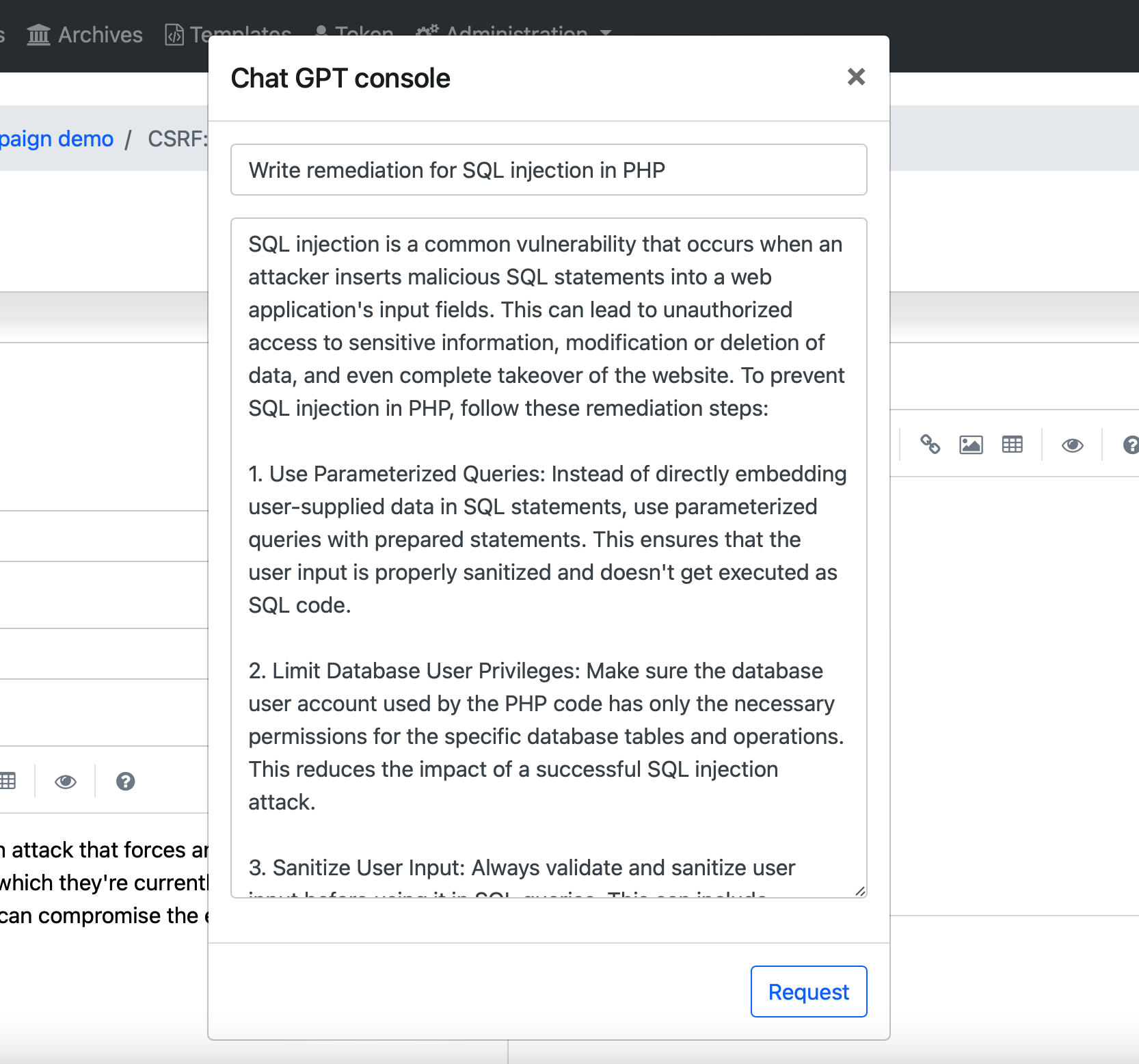Click the Archives building icon
The width and height of the screenshot is (1139, 1064).
(38, 34)
